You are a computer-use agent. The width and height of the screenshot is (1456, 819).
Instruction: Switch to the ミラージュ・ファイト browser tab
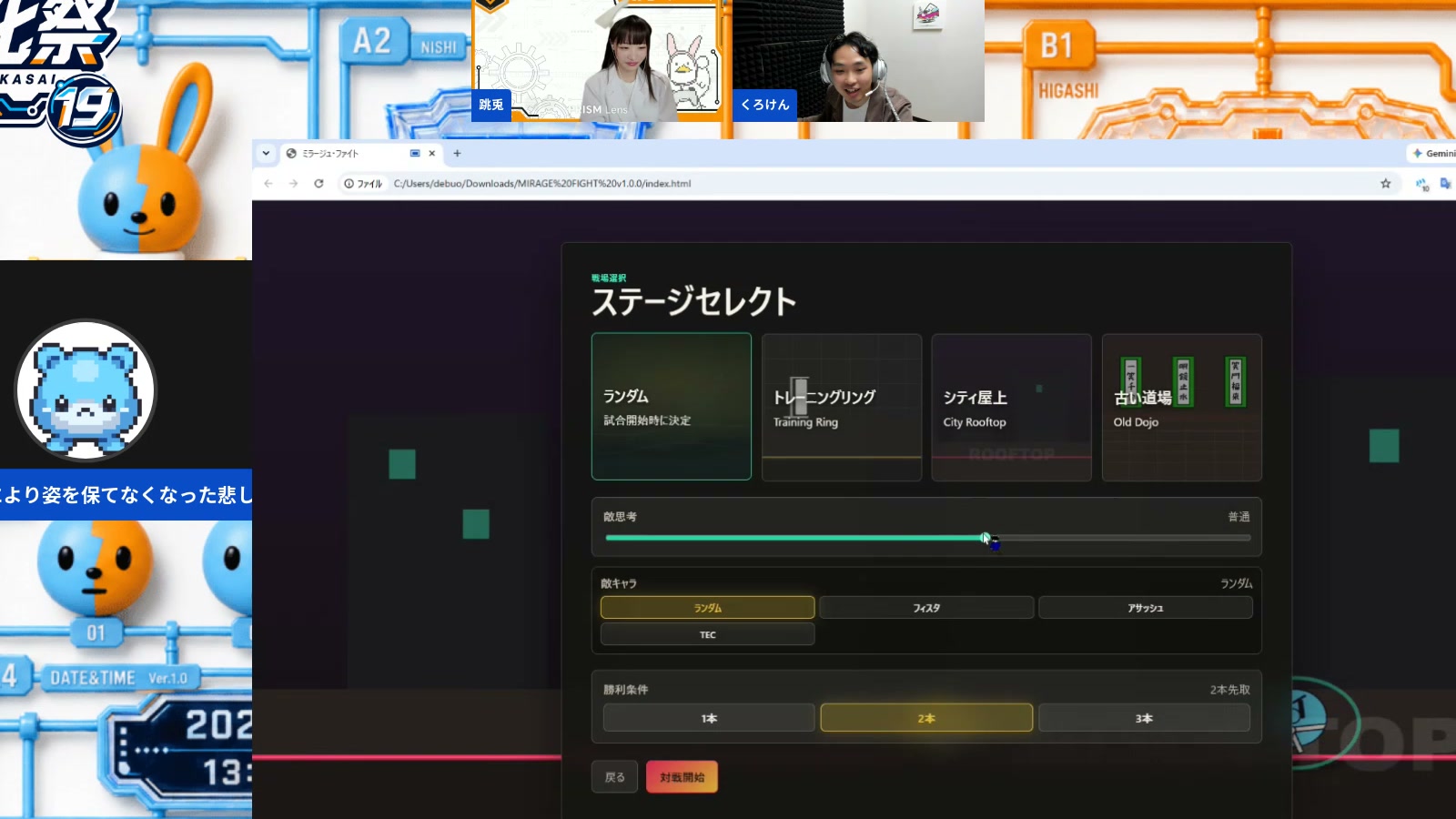point(361,153)
